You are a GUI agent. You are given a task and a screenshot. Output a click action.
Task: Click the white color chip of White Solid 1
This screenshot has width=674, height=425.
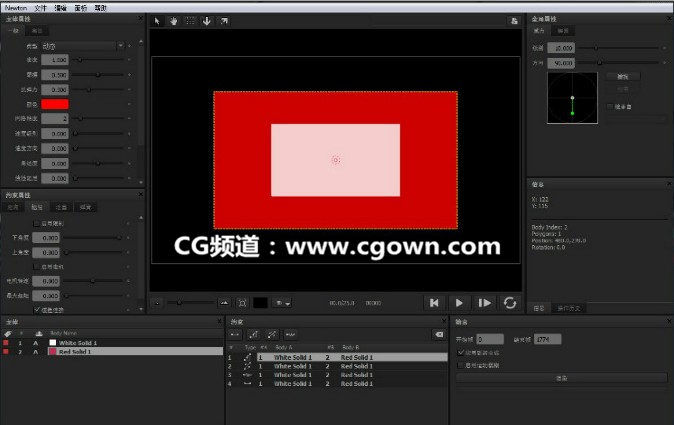[x=53, y=343]
